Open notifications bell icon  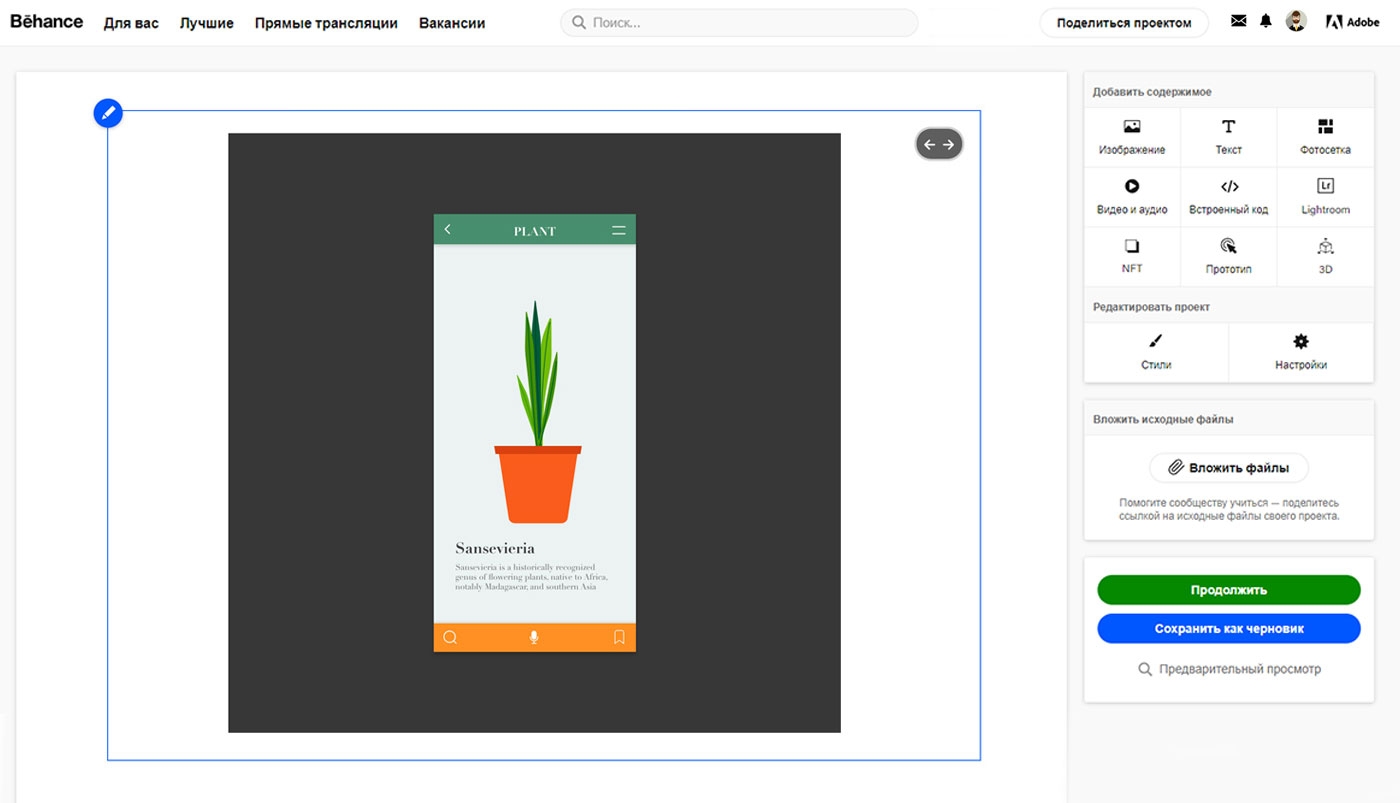[1266, 21]
